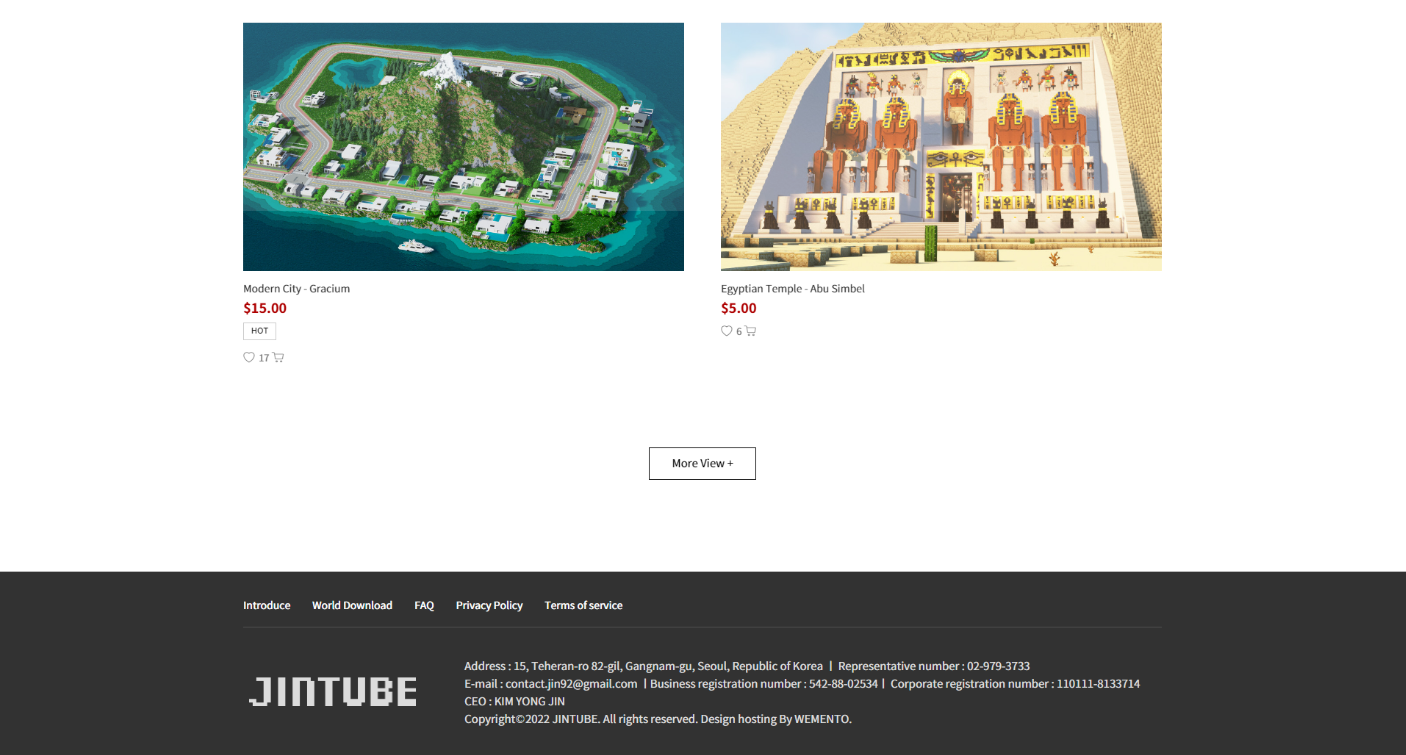Image resolution: width=1406 pixels, height=755 pixels.
Task: Click the Copyright©2022 JINTUBE notice
Action: [x=658, y=719]
